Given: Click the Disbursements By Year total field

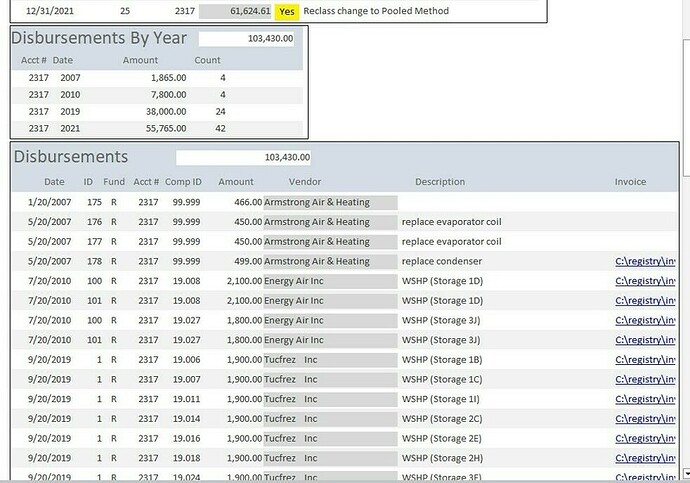Looking at the screenshot, I should (x=246, y=39).
